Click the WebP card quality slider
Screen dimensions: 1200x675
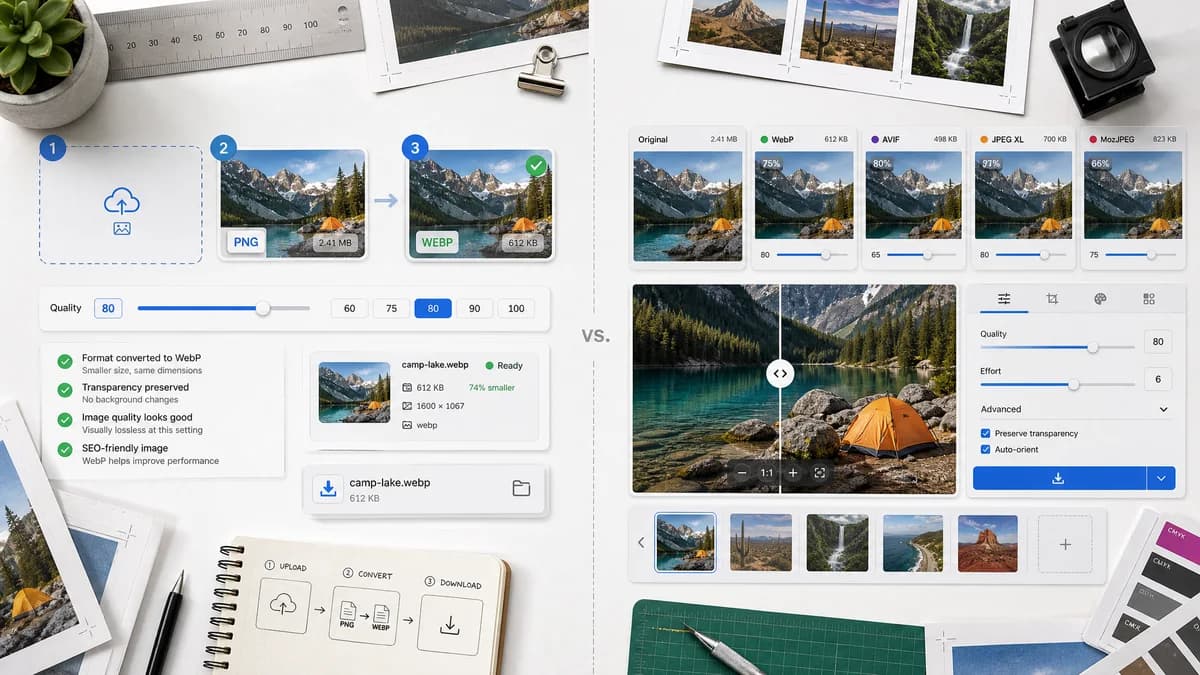pyautogui.click(x=812, y=255)
